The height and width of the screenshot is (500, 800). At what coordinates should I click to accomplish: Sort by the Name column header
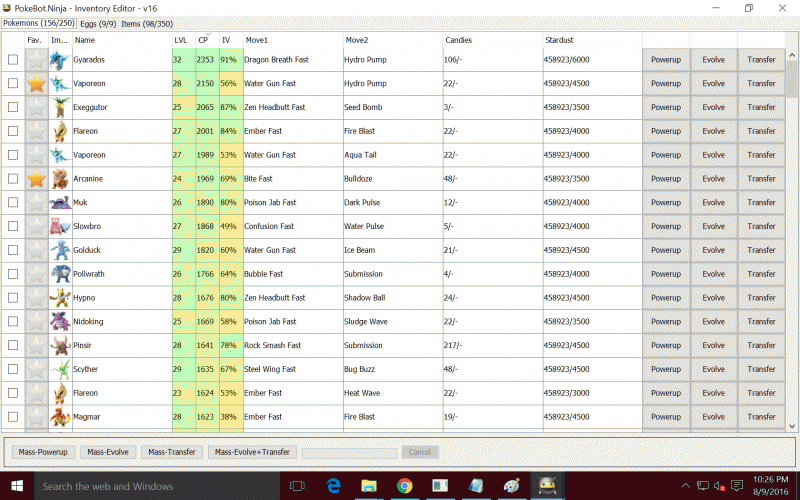(122, 40)
